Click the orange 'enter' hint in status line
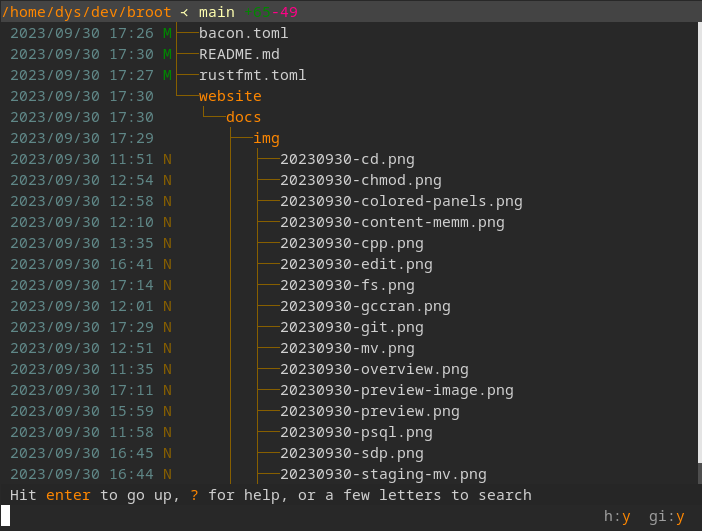The height and width of the screenshot is (531, 702). 68,496
